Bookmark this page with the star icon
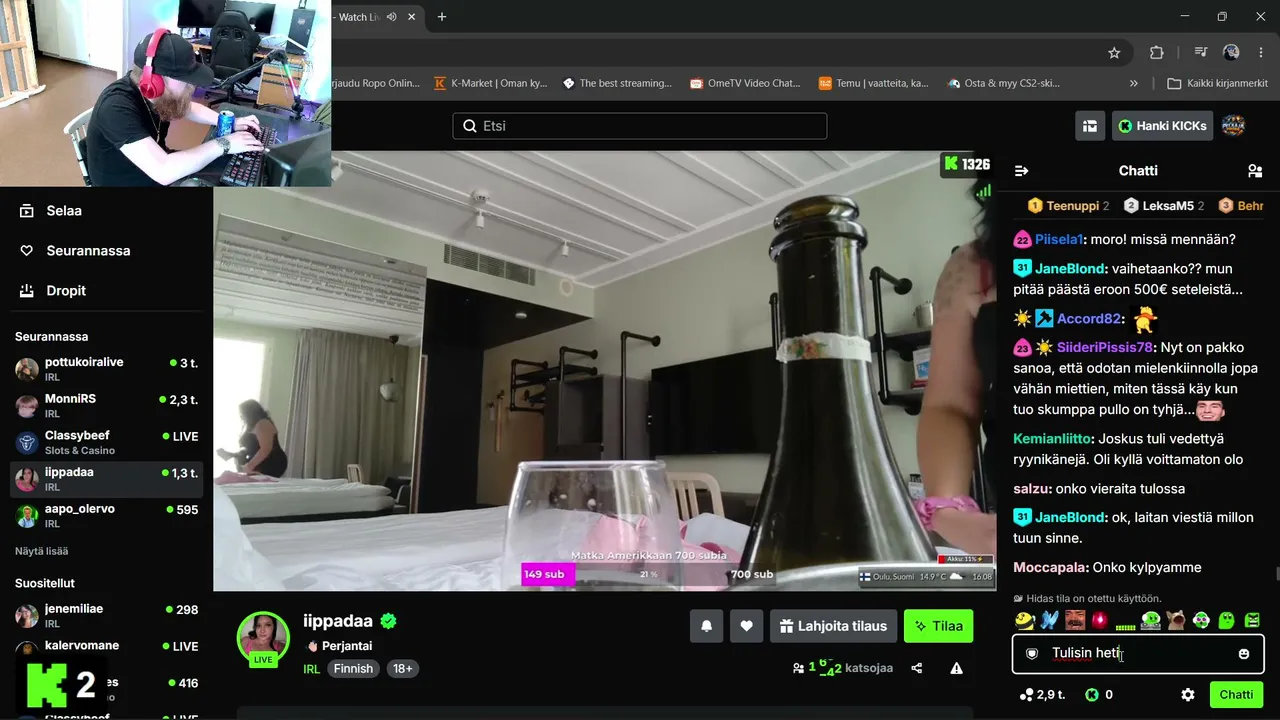 pyautogui.click(x=1114, y=52)
